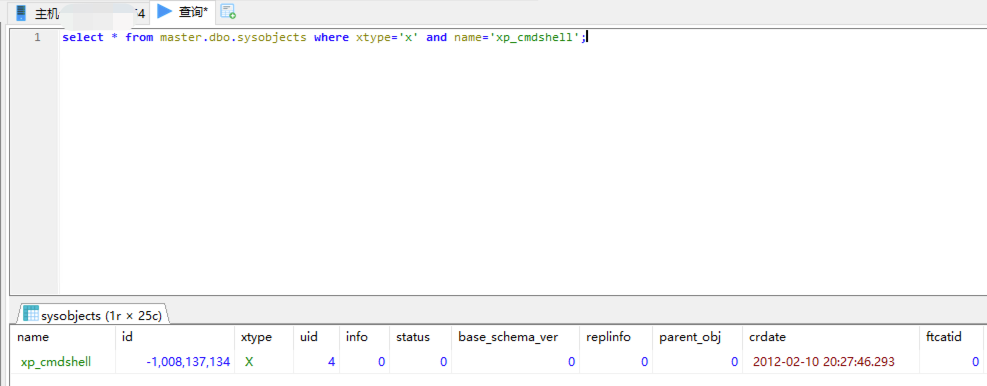Click the base_schema_ver column header
The image size is (987, 386).
(516, 337)
